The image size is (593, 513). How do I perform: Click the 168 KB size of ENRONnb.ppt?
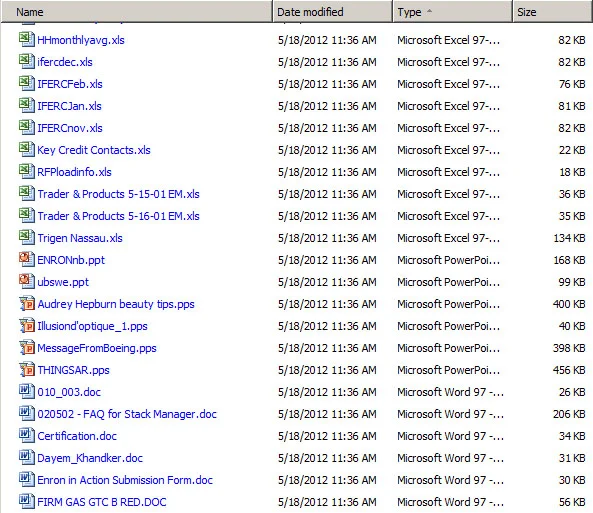pyautogui.click(x=569, y=260)
